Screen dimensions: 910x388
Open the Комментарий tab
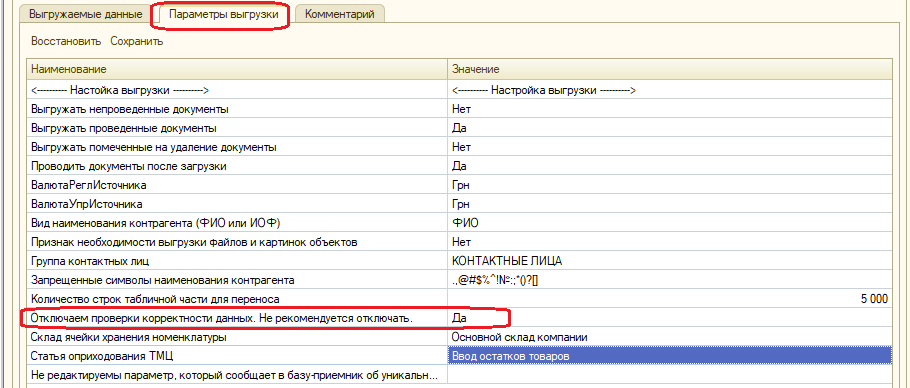pos(340,13)
